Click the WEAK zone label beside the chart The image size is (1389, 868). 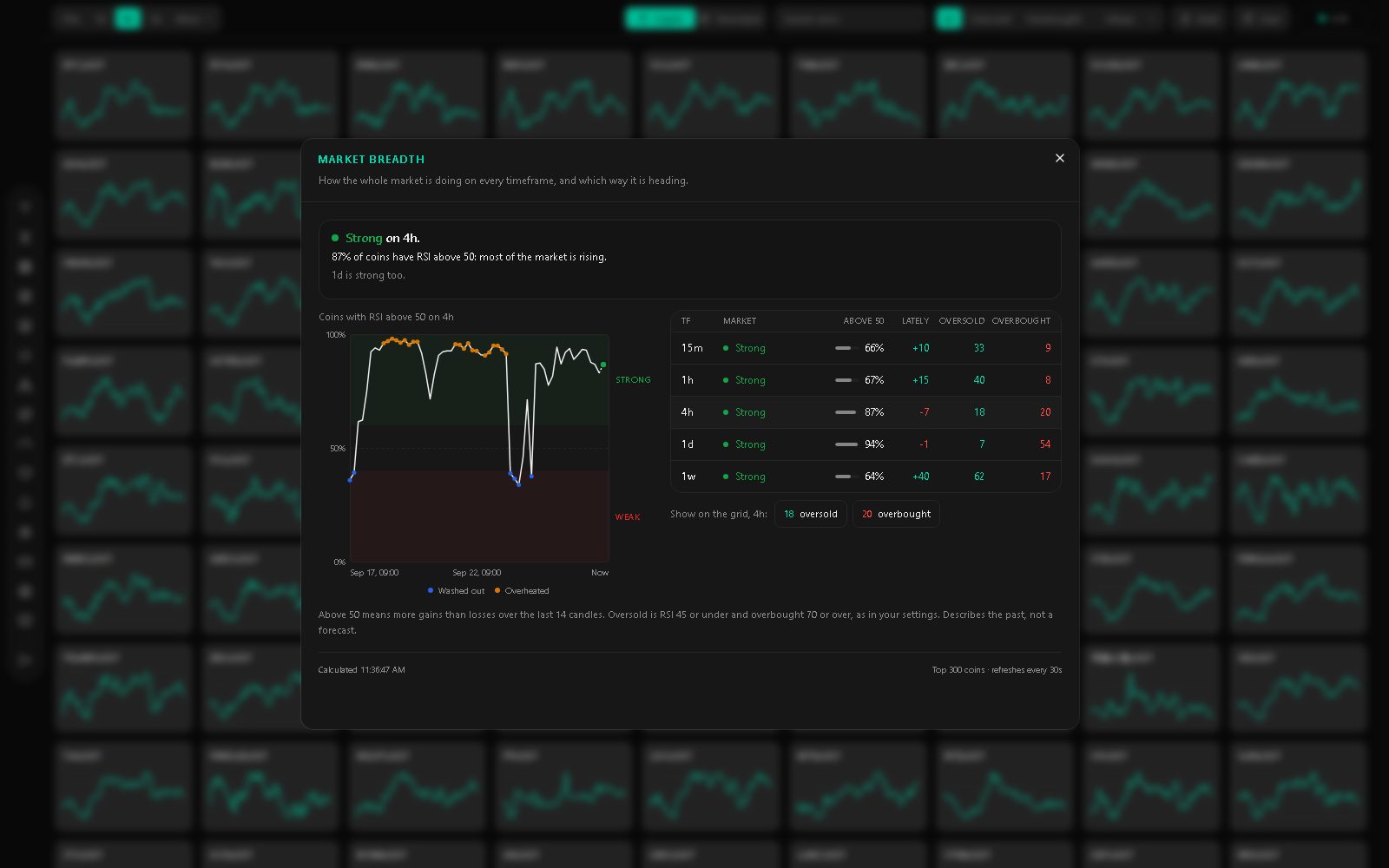(x=628, y=517)
